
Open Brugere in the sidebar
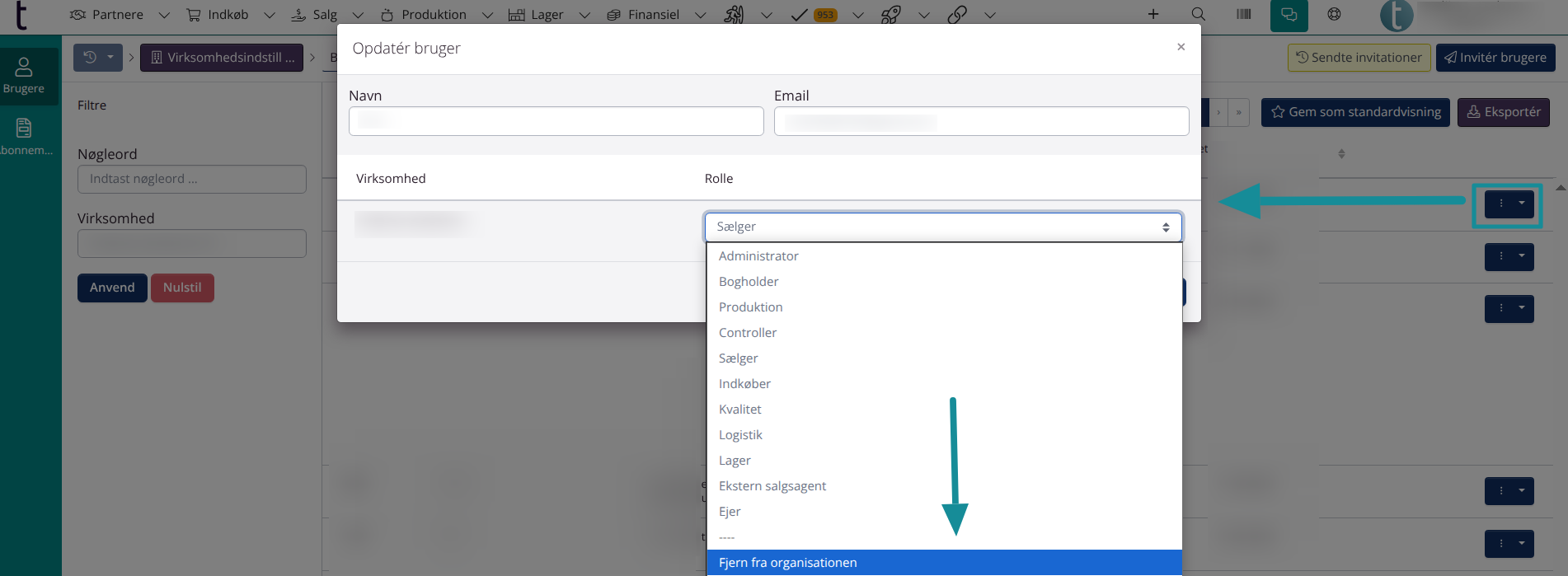coord(24,76)
